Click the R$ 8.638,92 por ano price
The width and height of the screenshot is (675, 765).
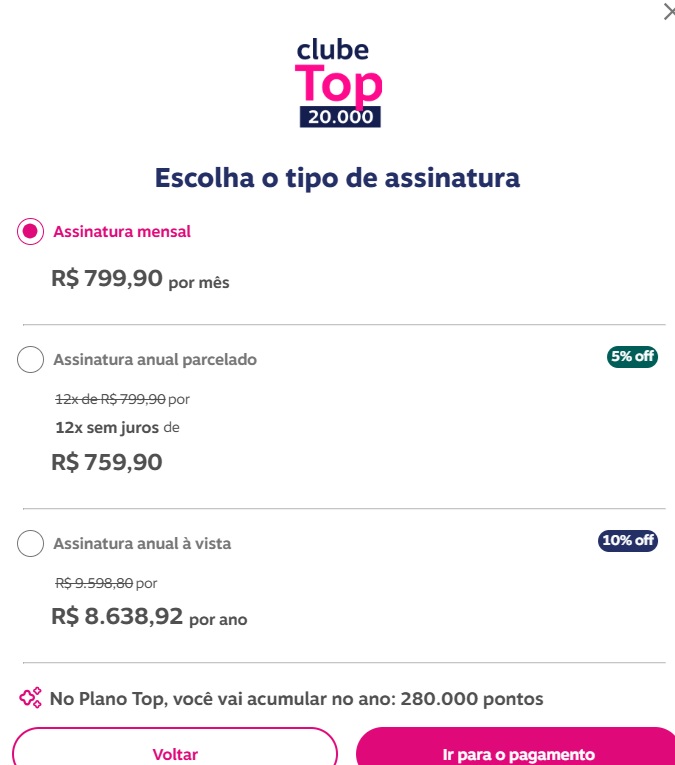tap(149, 617)
